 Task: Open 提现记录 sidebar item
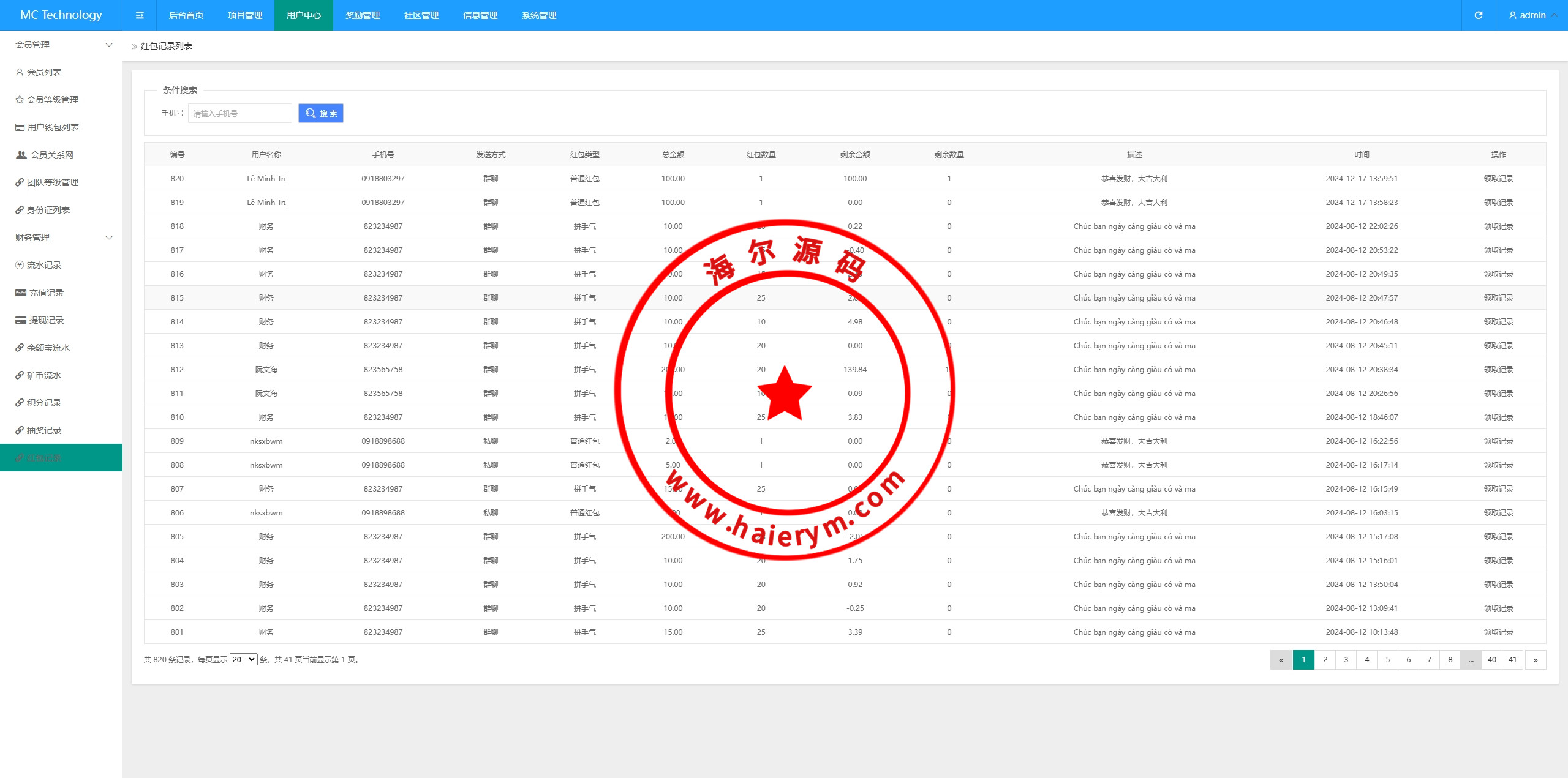(x=46, y=320)
